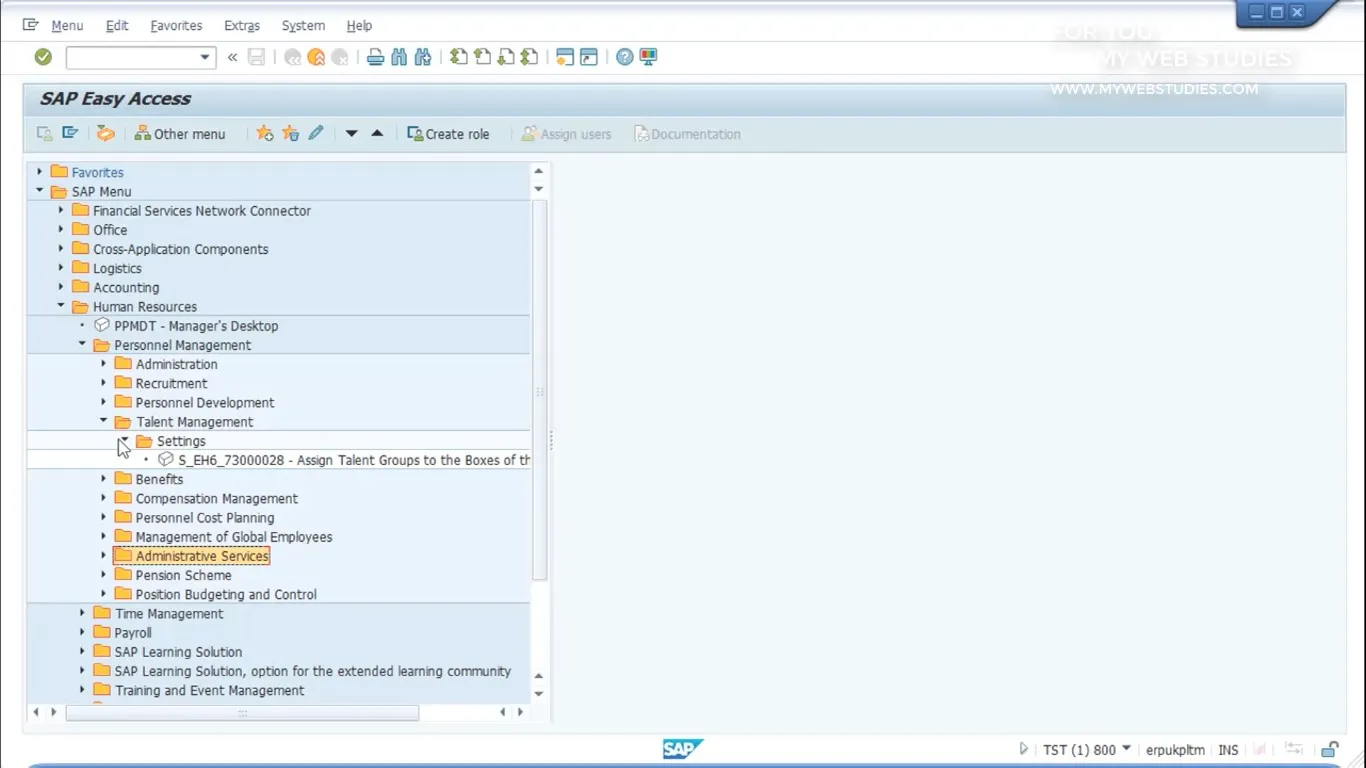Click Move Favorites Up arrow

tap(377, 133)
